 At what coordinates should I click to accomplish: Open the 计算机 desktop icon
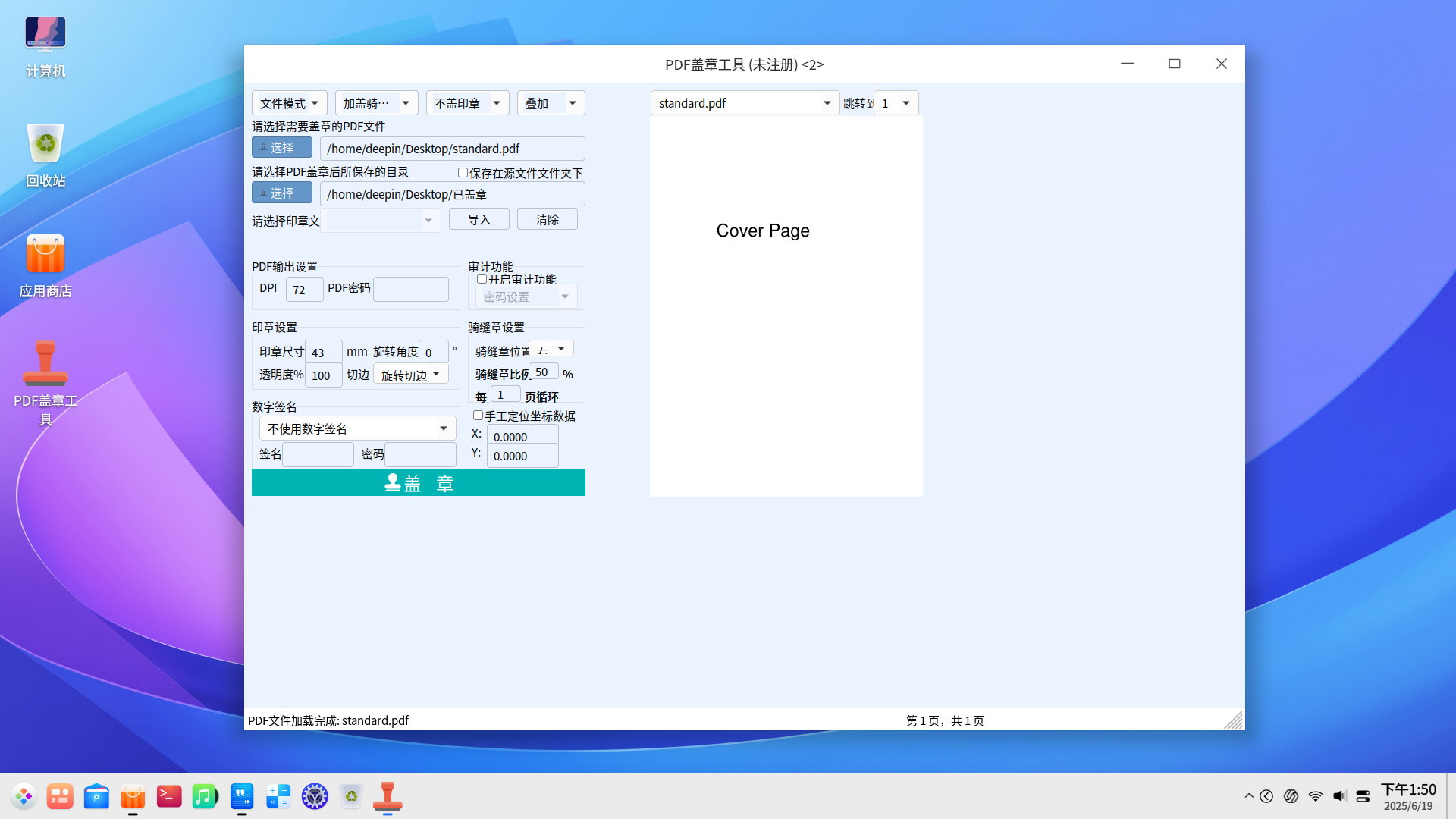coord(45,47)
